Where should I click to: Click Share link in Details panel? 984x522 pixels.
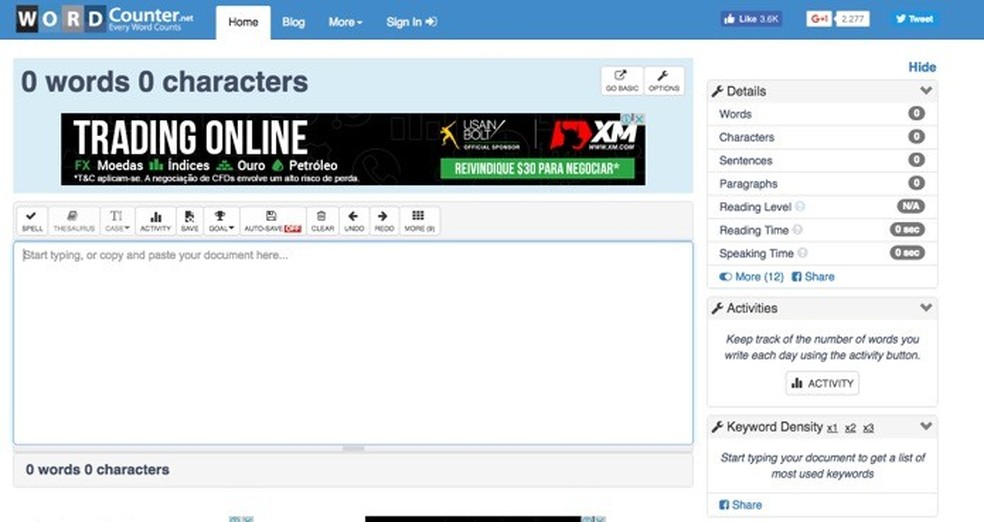pos(813,277)
